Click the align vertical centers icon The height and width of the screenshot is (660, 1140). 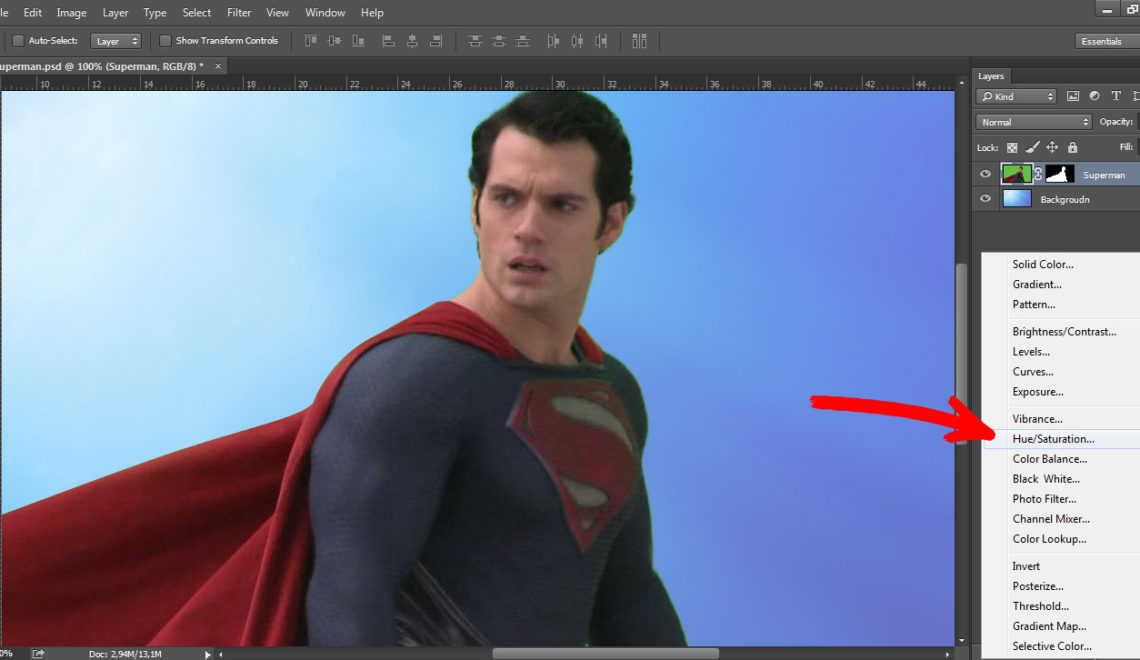click(x=334, y=41)
